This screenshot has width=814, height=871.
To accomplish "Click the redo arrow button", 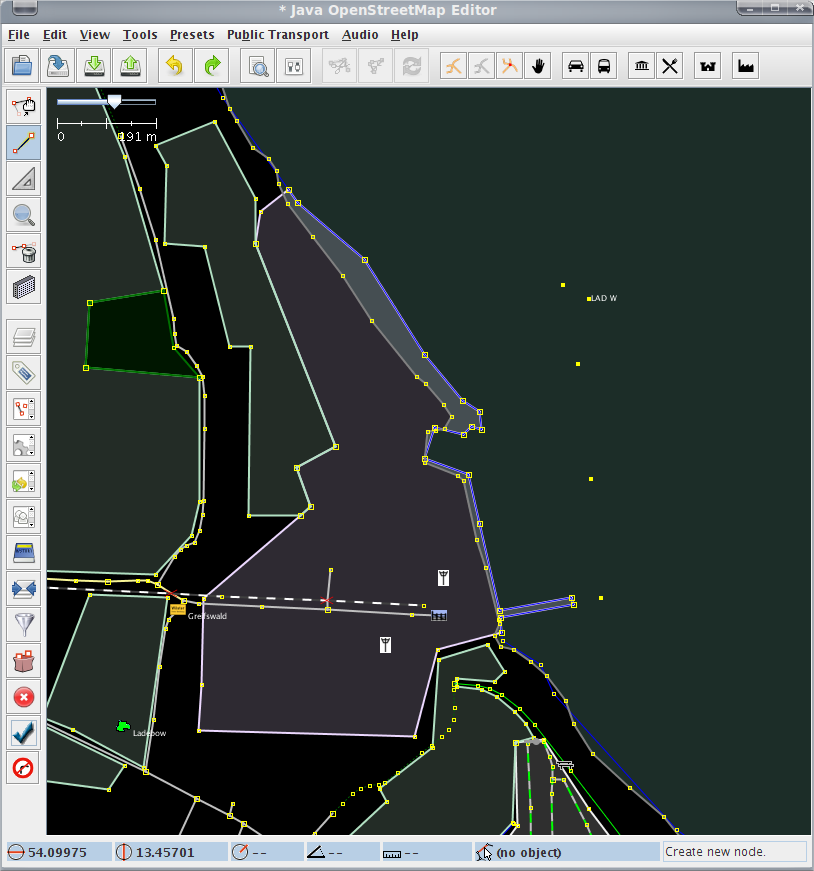I will click(x=212, y=67).
